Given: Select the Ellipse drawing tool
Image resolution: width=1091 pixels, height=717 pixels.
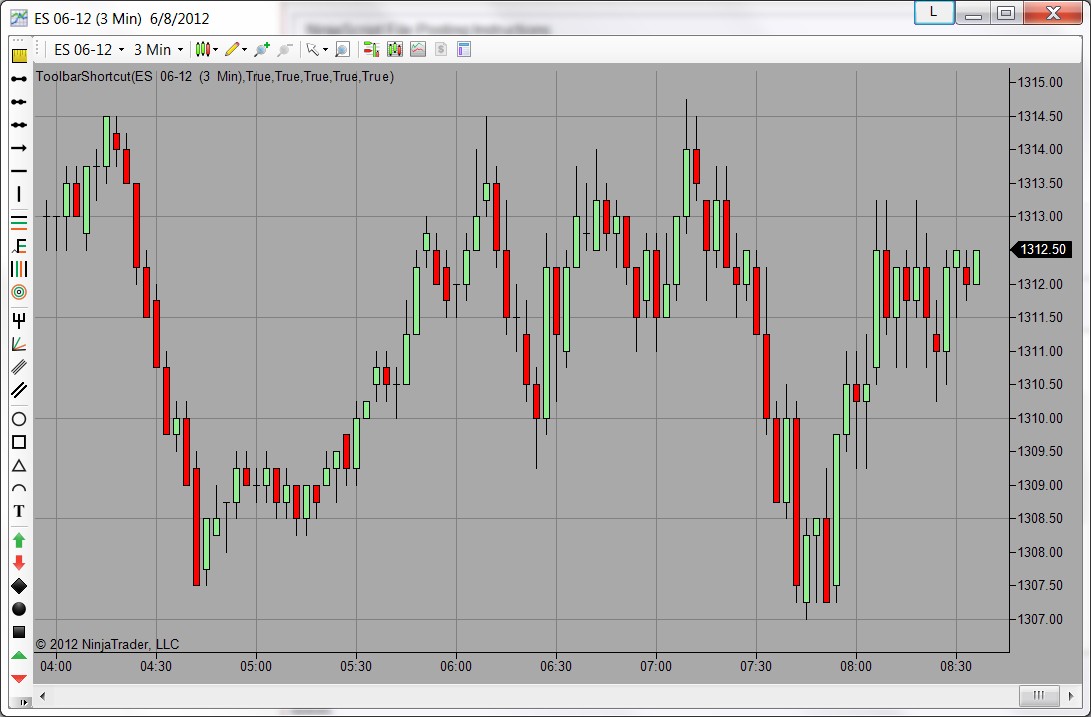Looking at the screenshot, I should point(19,419).
